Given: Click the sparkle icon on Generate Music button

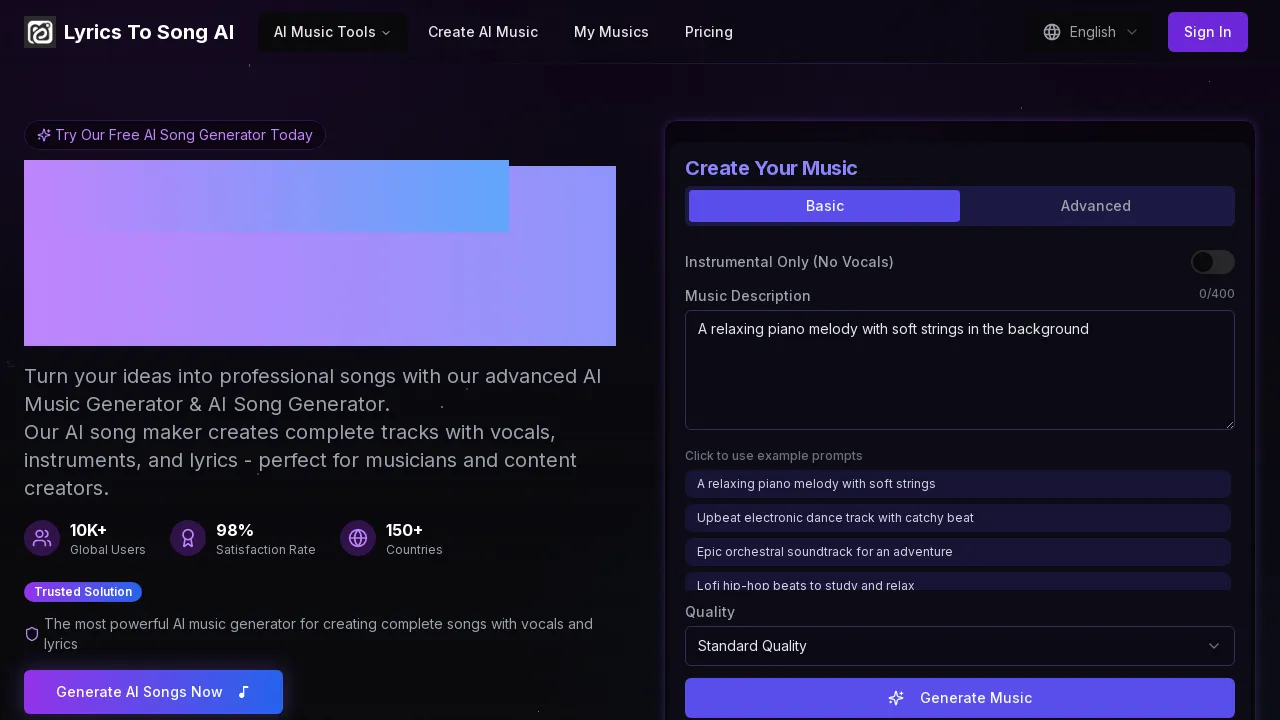Looking at the screenshot, I should point(896,698).
